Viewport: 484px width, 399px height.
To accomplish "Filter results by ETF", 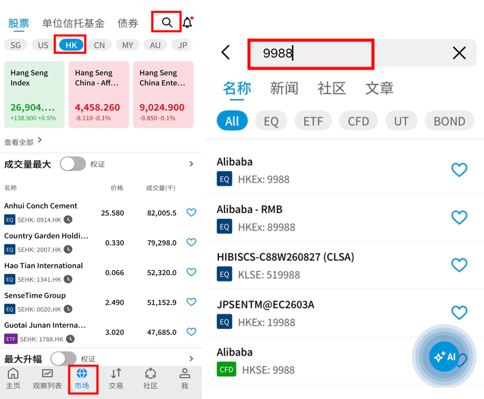I will click(x=313, y=121).
